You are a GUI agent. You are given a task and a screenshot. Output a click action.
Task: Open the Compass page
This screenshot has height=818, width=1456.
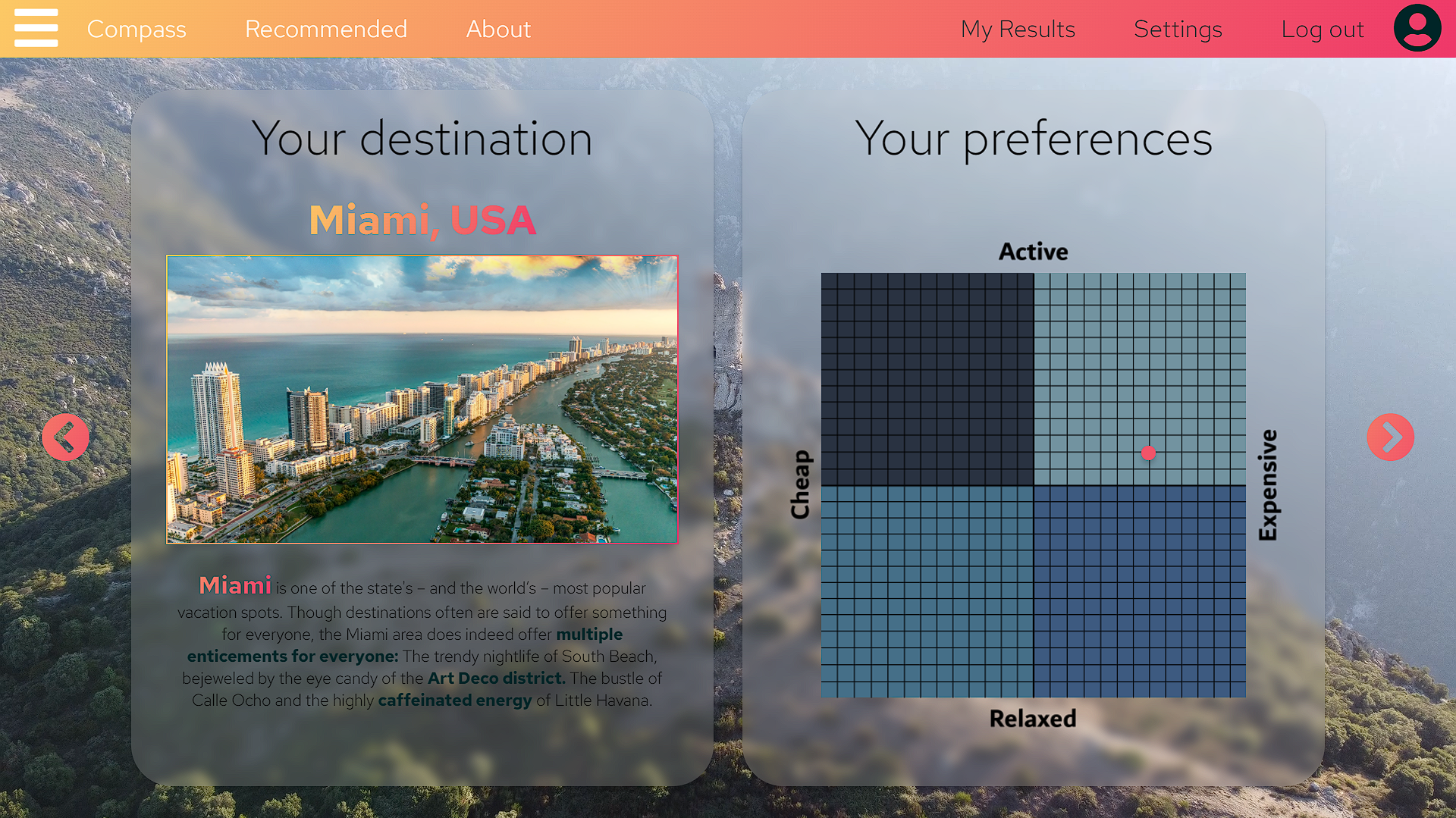[x=136, y=30]
